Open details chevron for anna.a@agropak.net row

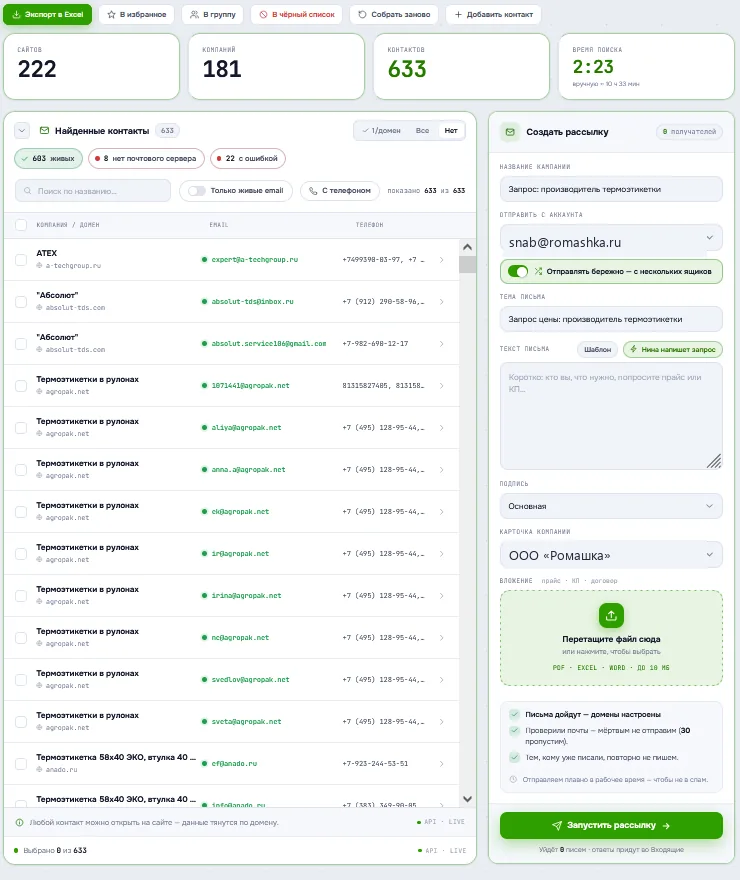(442, 469)
